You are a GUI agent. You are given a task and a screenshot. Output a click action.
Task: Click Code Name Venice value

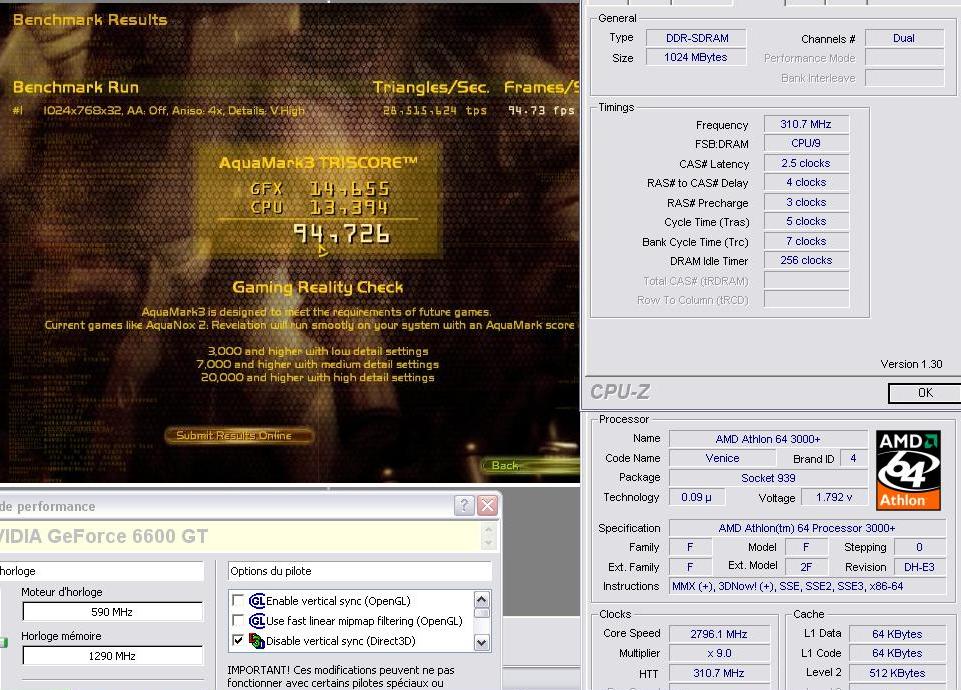[722, 458]
